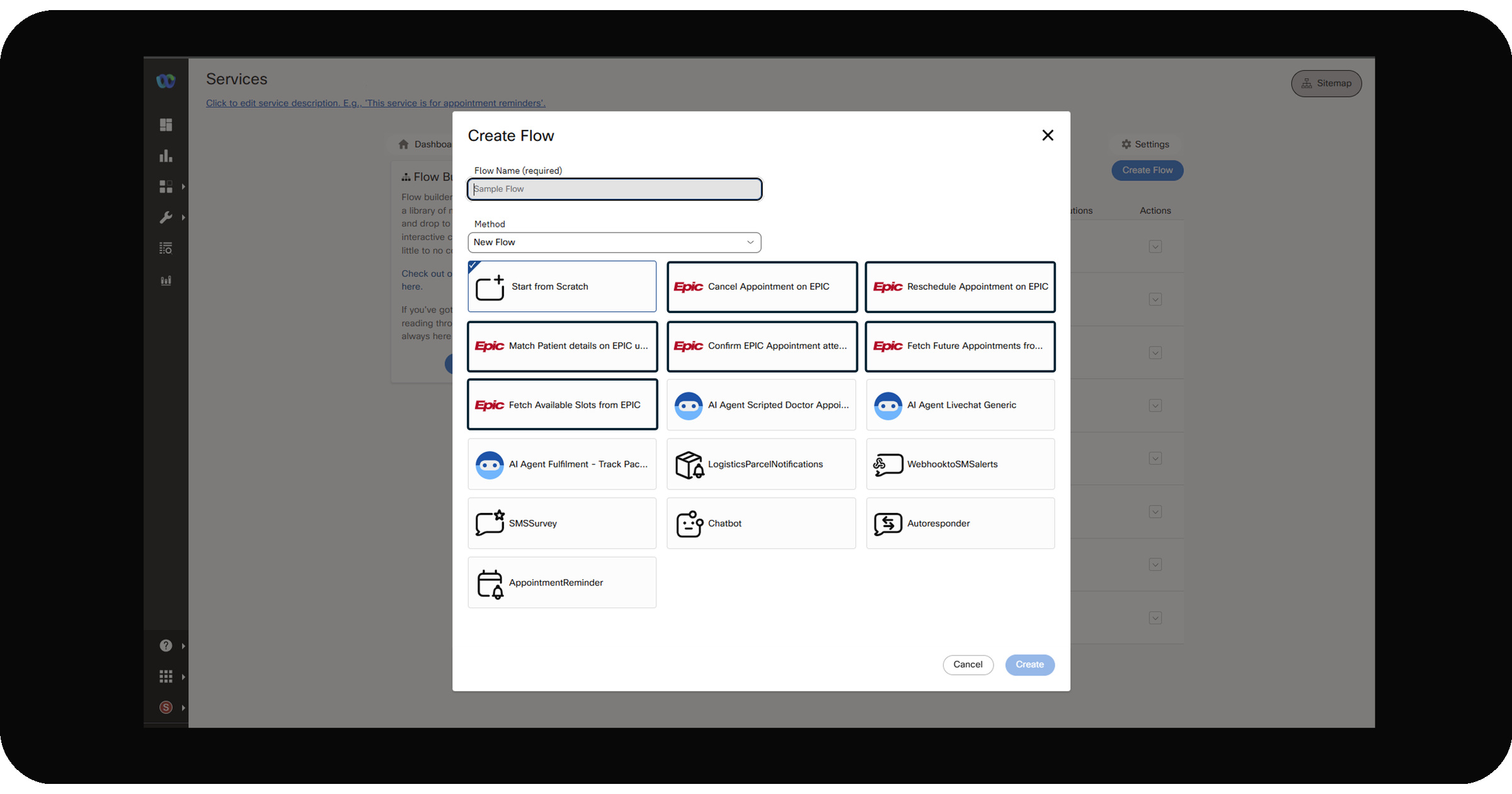The image size is (1512, 794).
Task: Pick LogisticsParcelNotifications template
Action: [761, 464]
